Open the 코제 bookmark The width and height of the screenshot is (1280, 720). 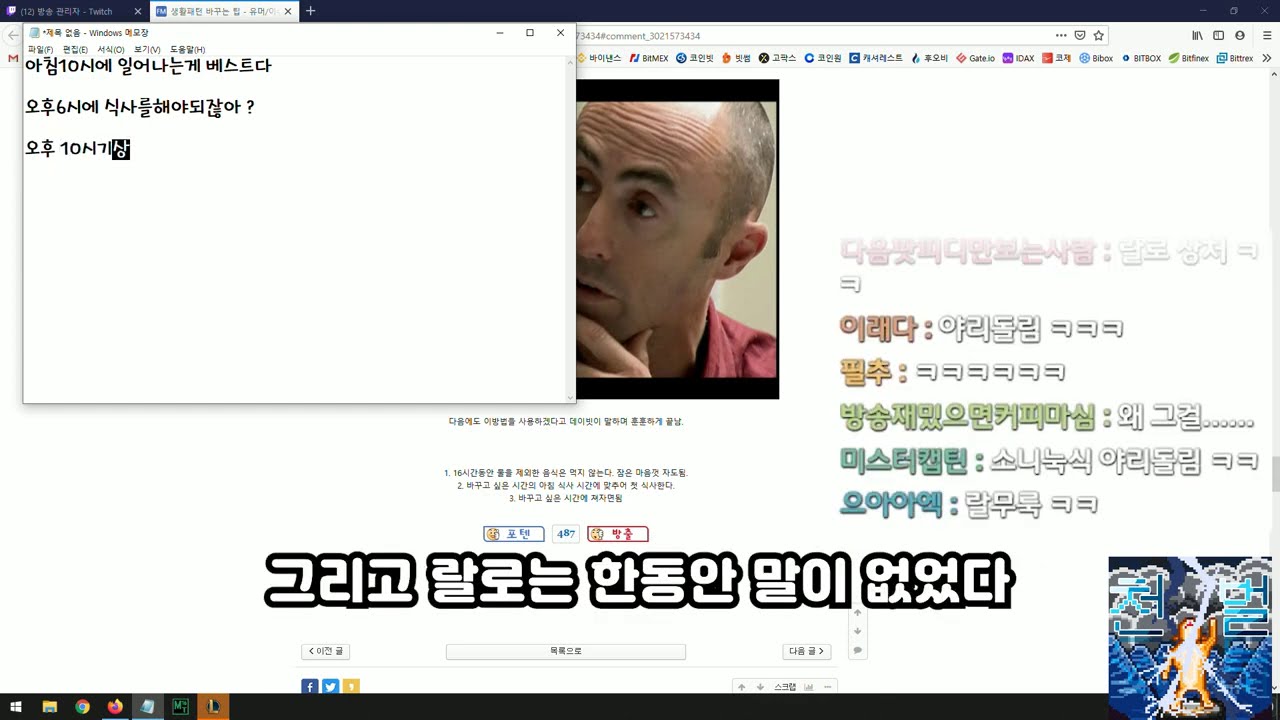coord(1056,58)
